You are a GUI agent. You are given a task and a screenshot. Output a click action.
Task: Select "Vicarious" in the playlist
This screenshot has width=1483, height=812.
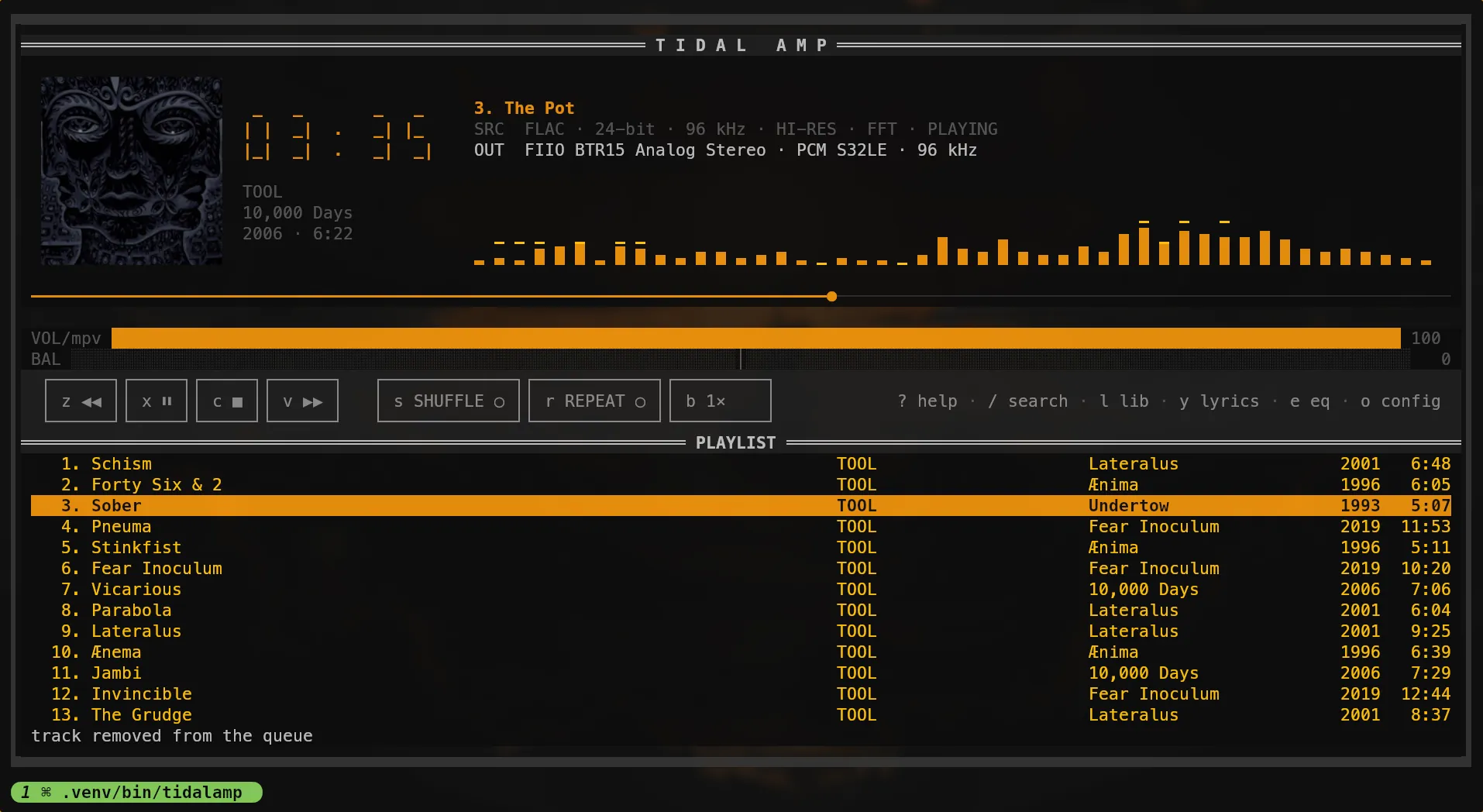click(741, 589)
